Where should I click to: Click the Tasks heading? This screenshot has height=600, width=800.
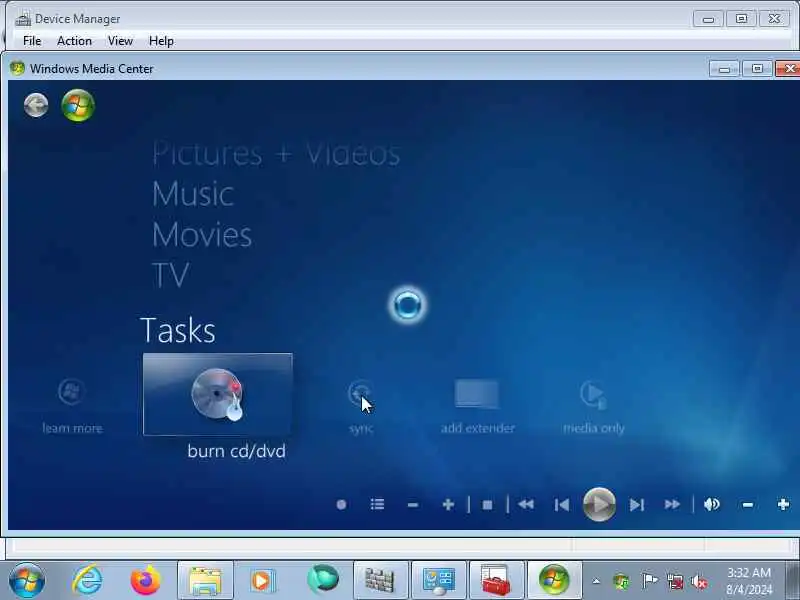pos(178,330)
